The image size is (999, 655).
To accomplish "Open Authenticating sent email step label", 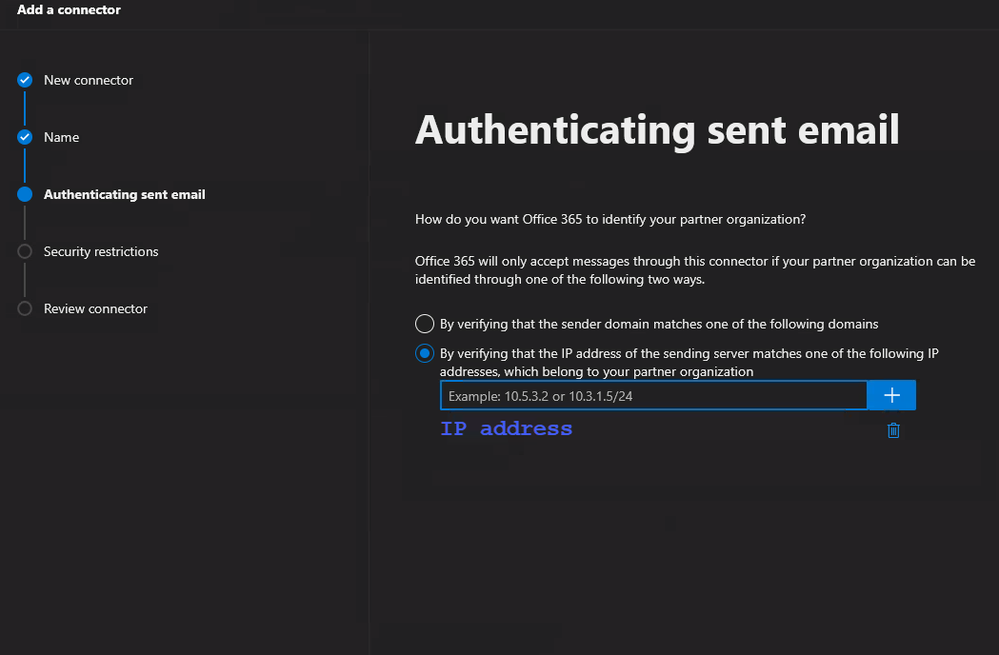I will point(124,194).
